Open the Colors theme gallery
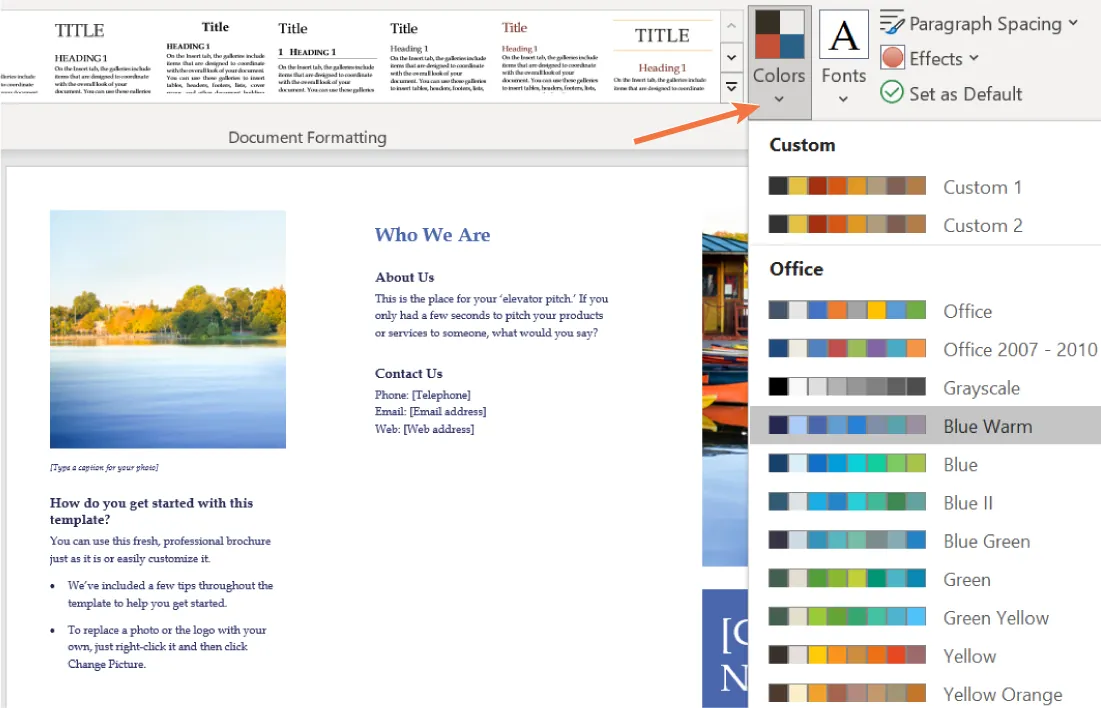 (778, 60)
